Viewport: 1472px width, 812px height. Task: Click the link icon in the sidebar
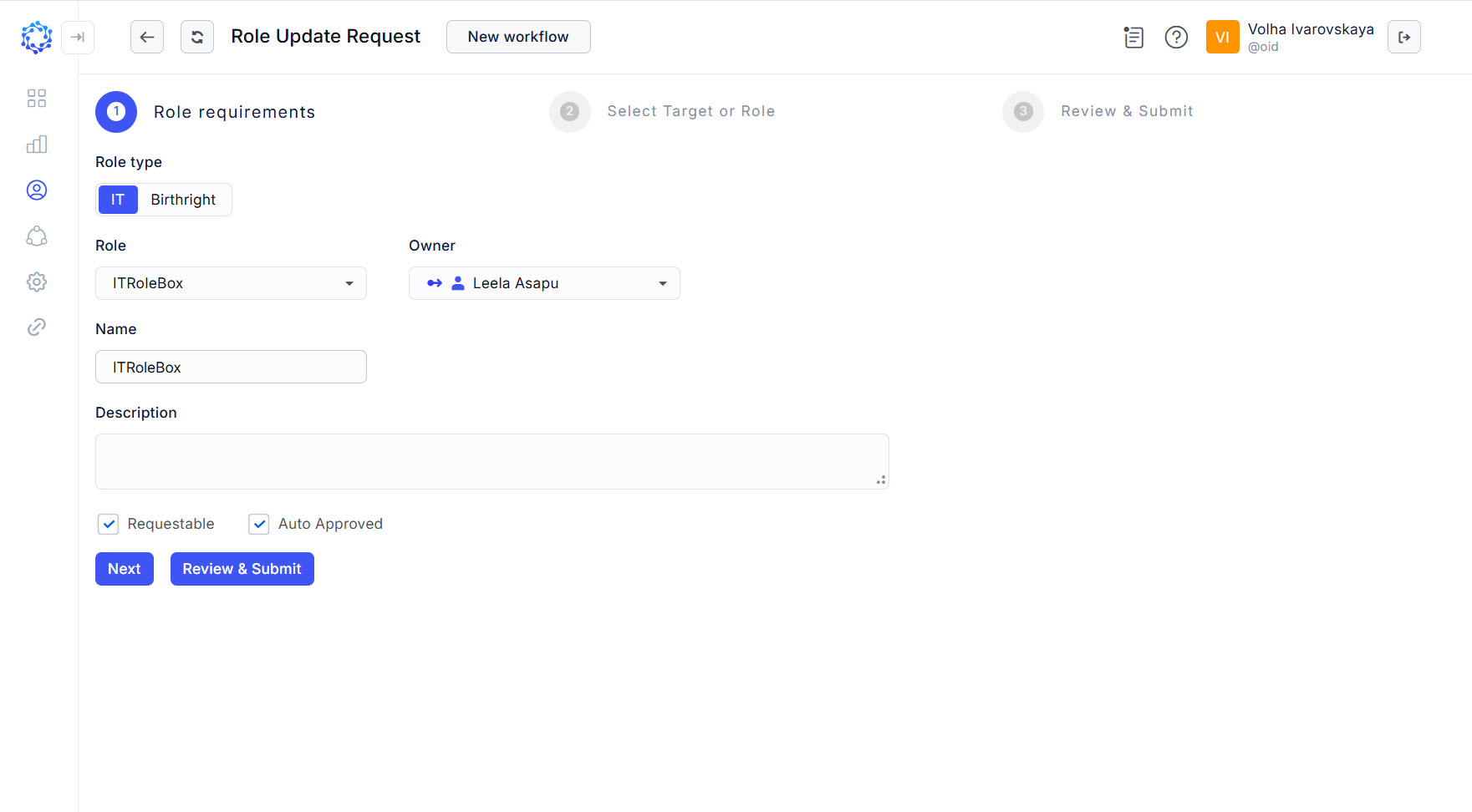tap(36, 327)
